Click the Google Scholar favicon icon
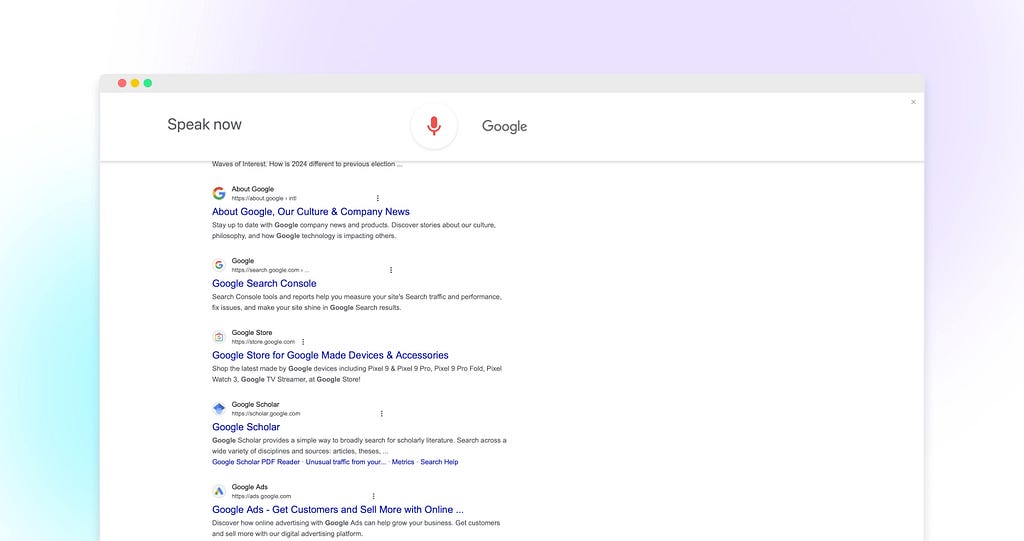Image resolution: width=1024 pixels, height=541 pixels. pos(219,408)
